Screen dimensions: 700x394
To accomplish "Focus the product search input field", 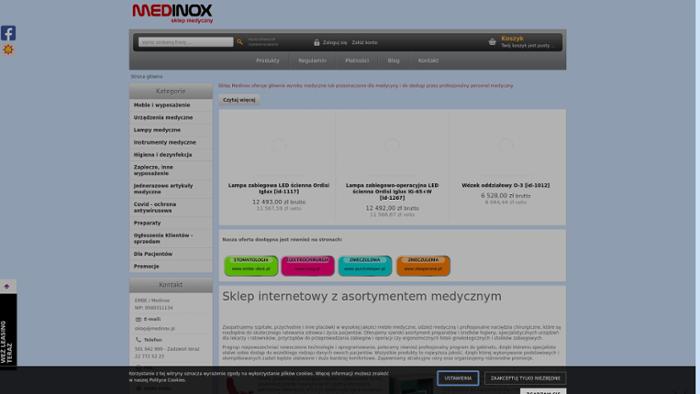I will pos(186,42).
